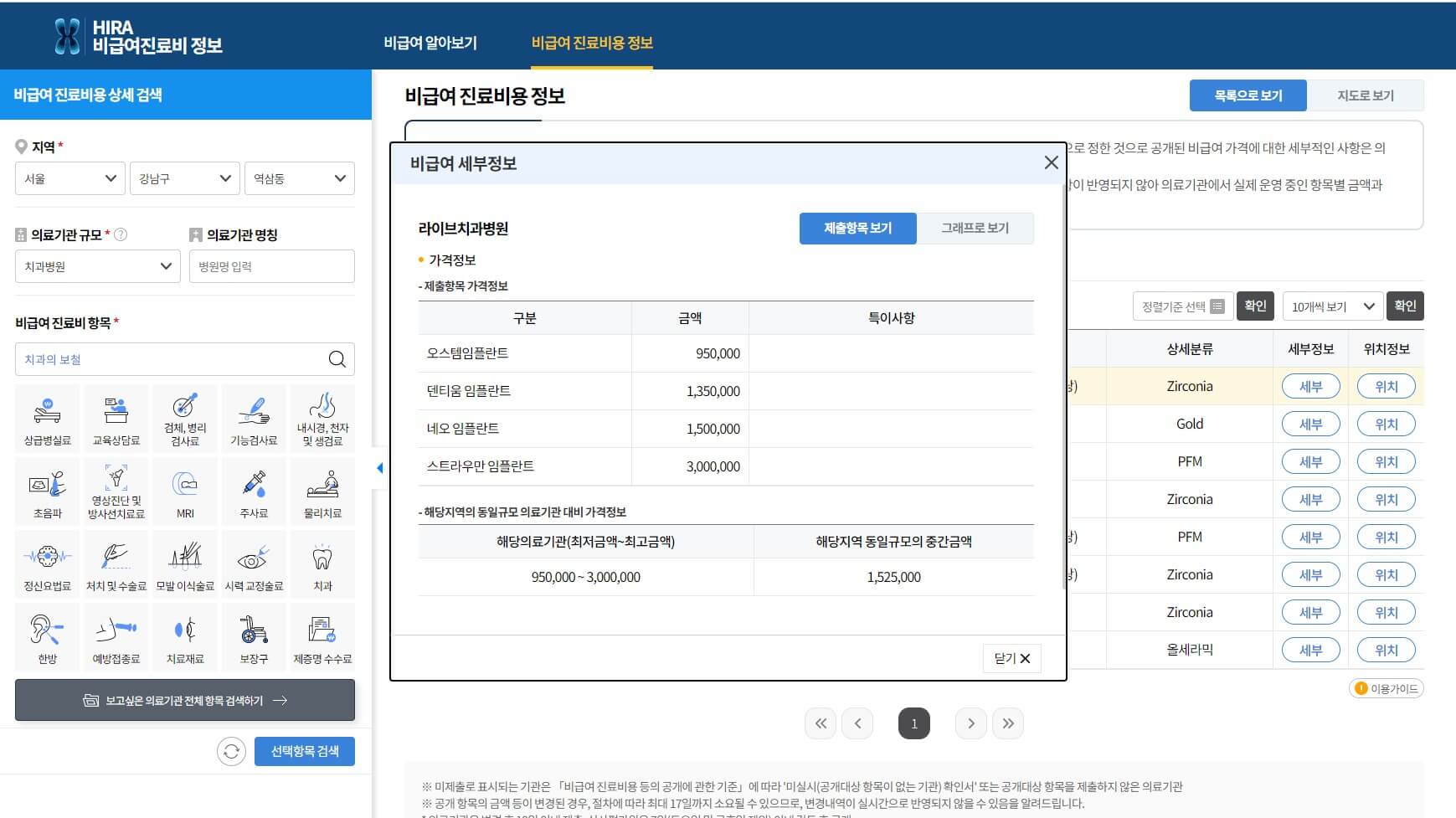Viewport: 1456px width, 818px height.
Task: Click the 닫기 button in dialog
Action: [1012, 658]
